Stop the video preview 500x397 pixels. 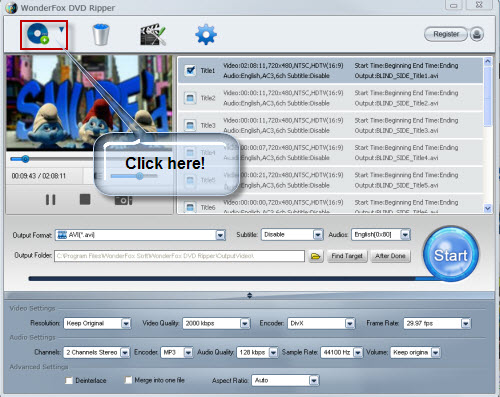85,199
